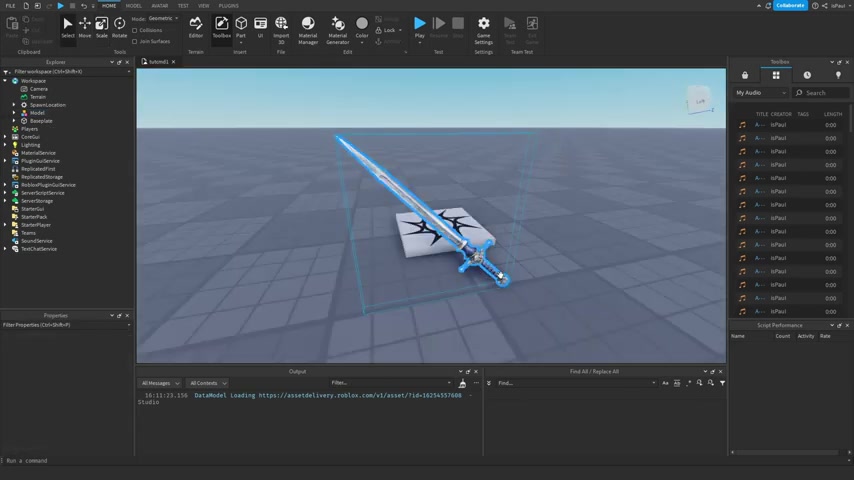Open the Terrain Editor
Image resolution: width=854 pixels, height=480 pixels.
tap(196, 27)
